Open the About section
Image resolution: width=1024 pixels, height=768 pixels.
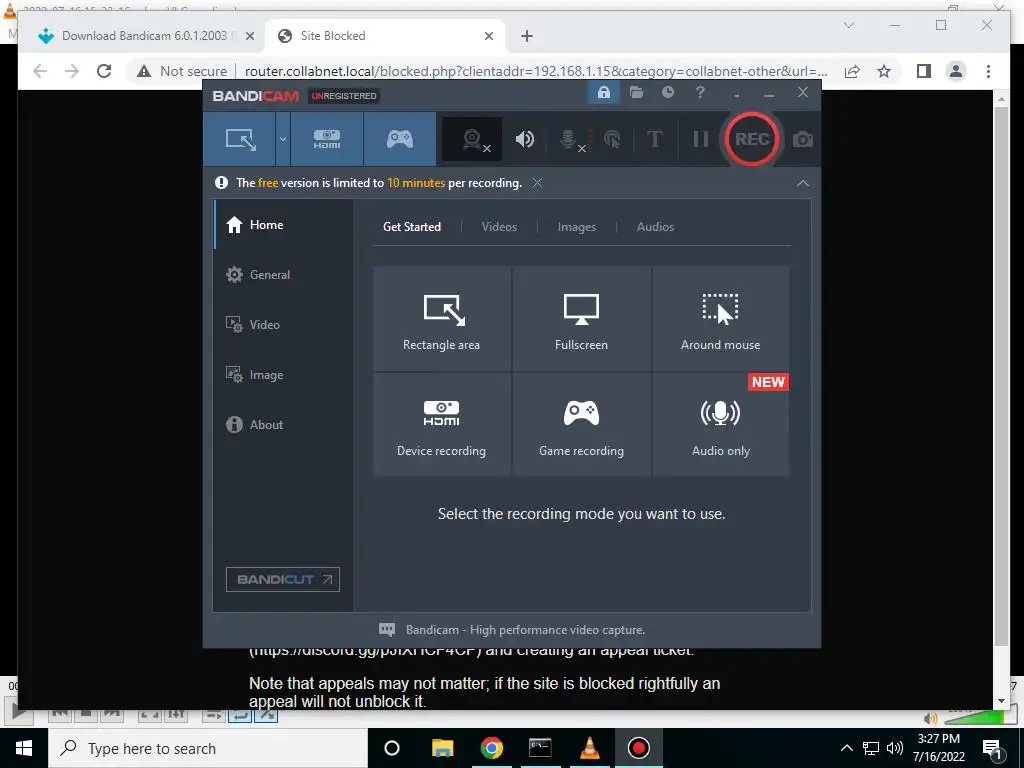tap(281, 424)
